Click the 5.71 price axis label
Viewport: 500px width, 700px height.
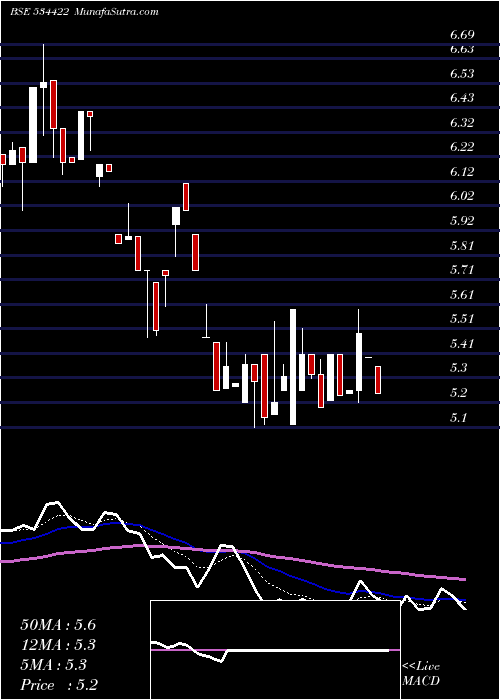tap(462, 270)
